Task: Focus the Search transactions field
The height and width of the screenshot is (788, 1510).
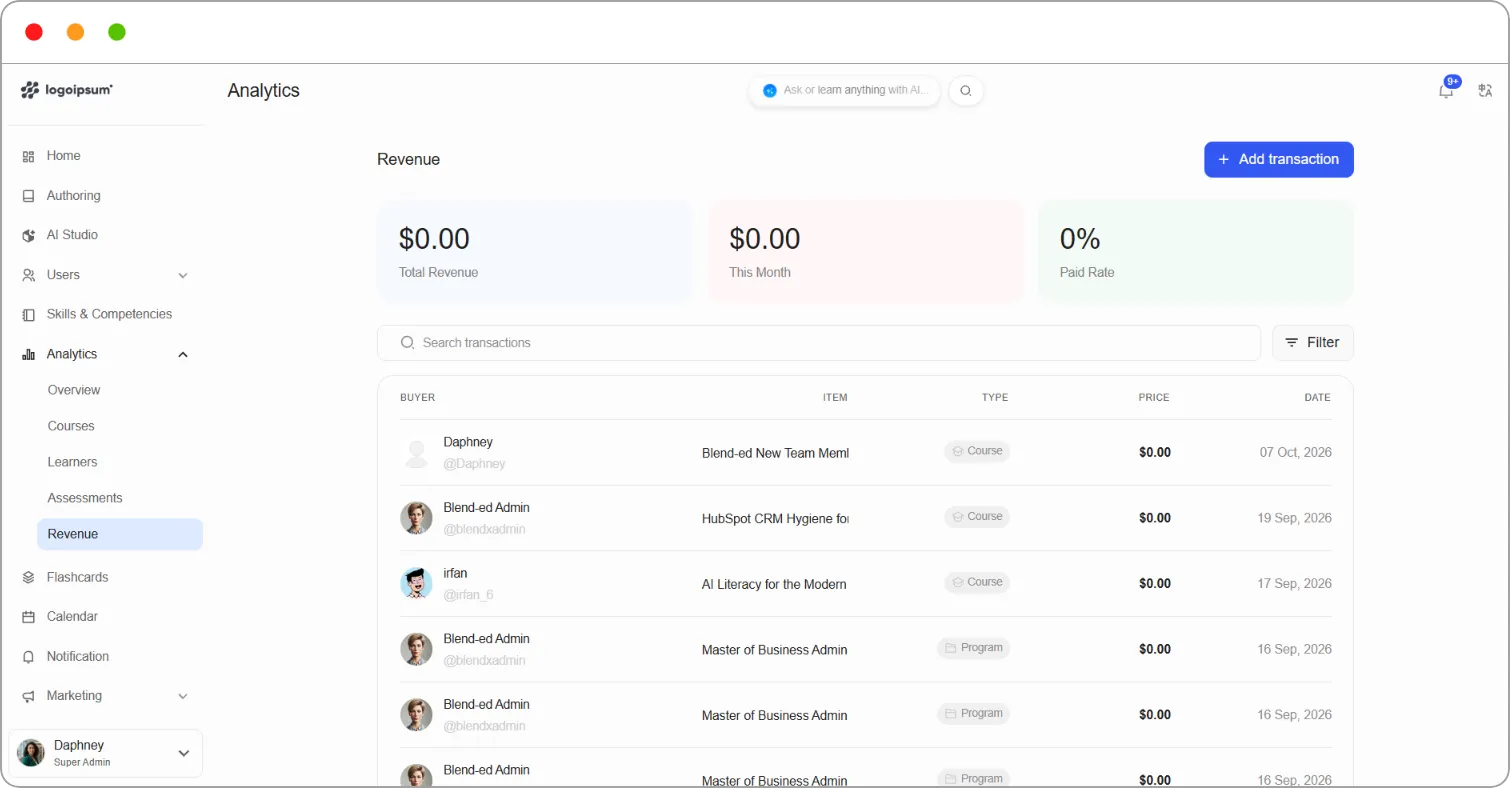Action: (x=819, y=343)
